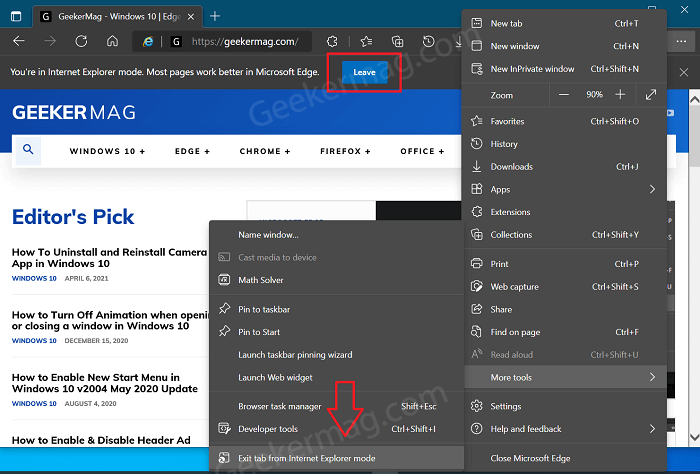The image size is (700, 474).
Task: Select Print in the menu
Action: pyautogui.click(x=564, y=264)
